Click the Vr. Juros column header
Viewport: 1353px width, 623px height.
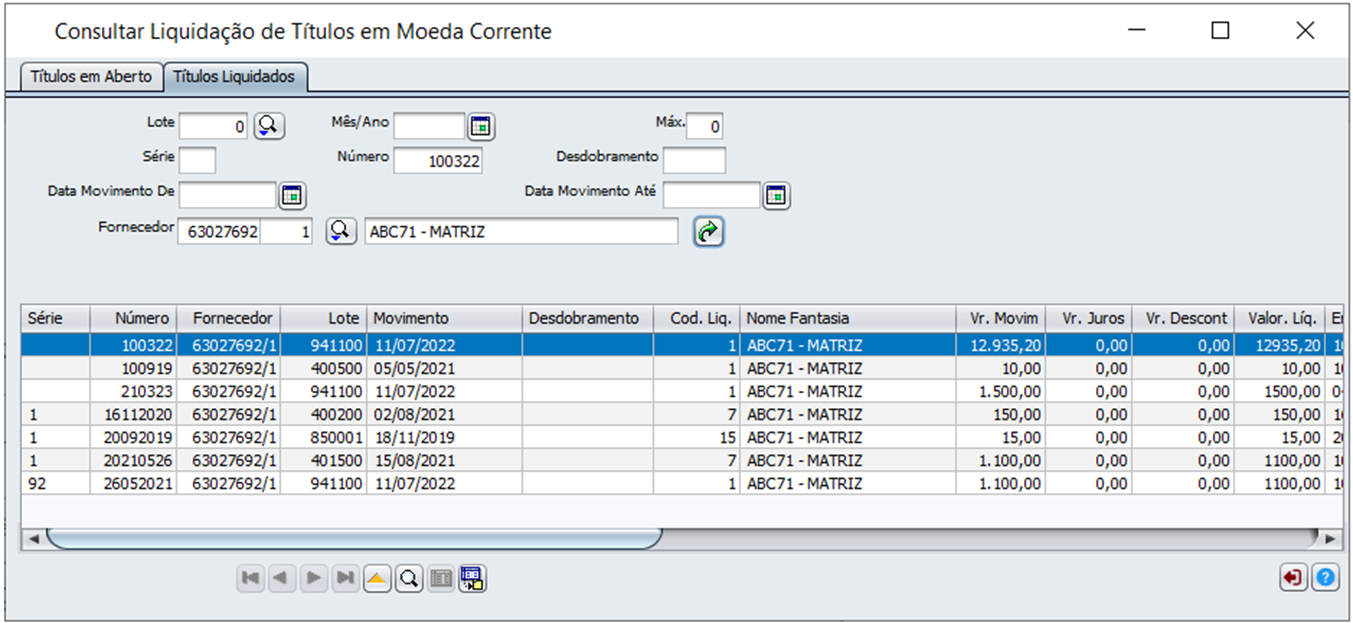click(x=1090, y=318)
